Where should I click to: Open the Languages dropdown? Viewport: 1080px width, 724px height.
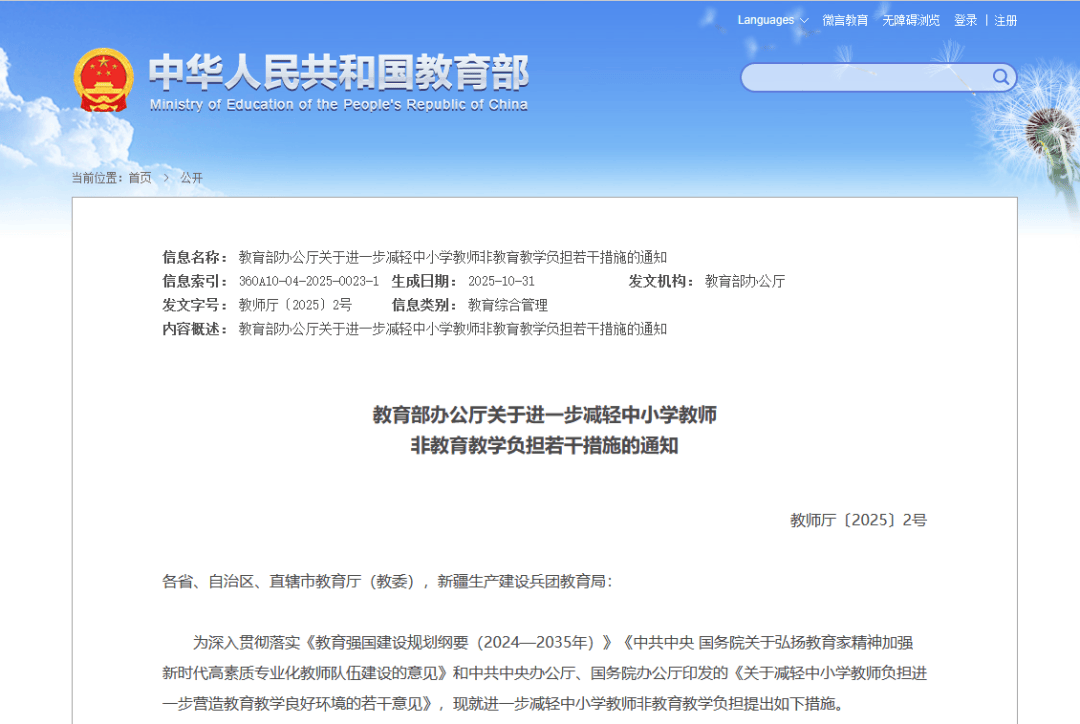773,20
